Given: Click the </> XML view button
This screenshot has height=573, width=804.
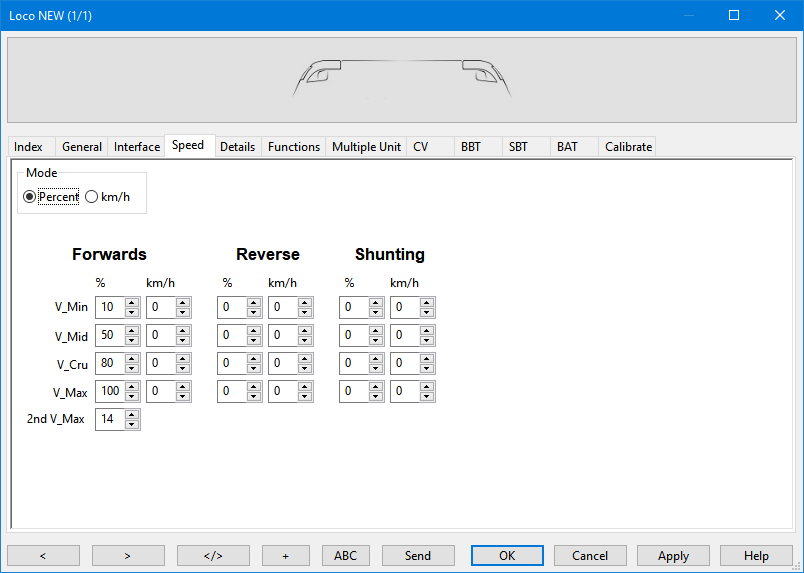Looking at the screenshot, I should click(x=213, y=556).
